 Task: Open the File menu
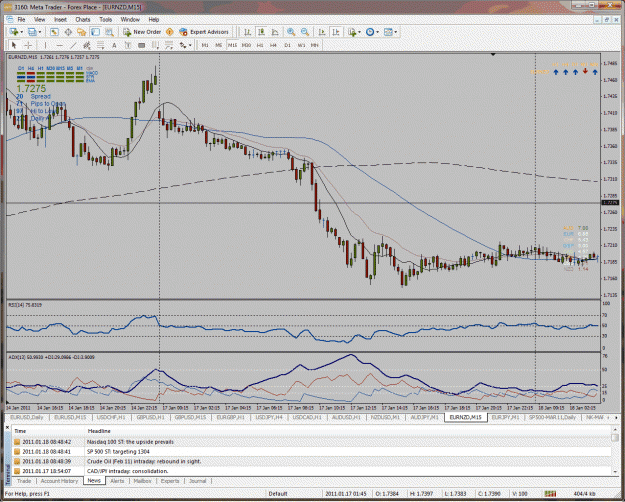(x=21, y=20)
